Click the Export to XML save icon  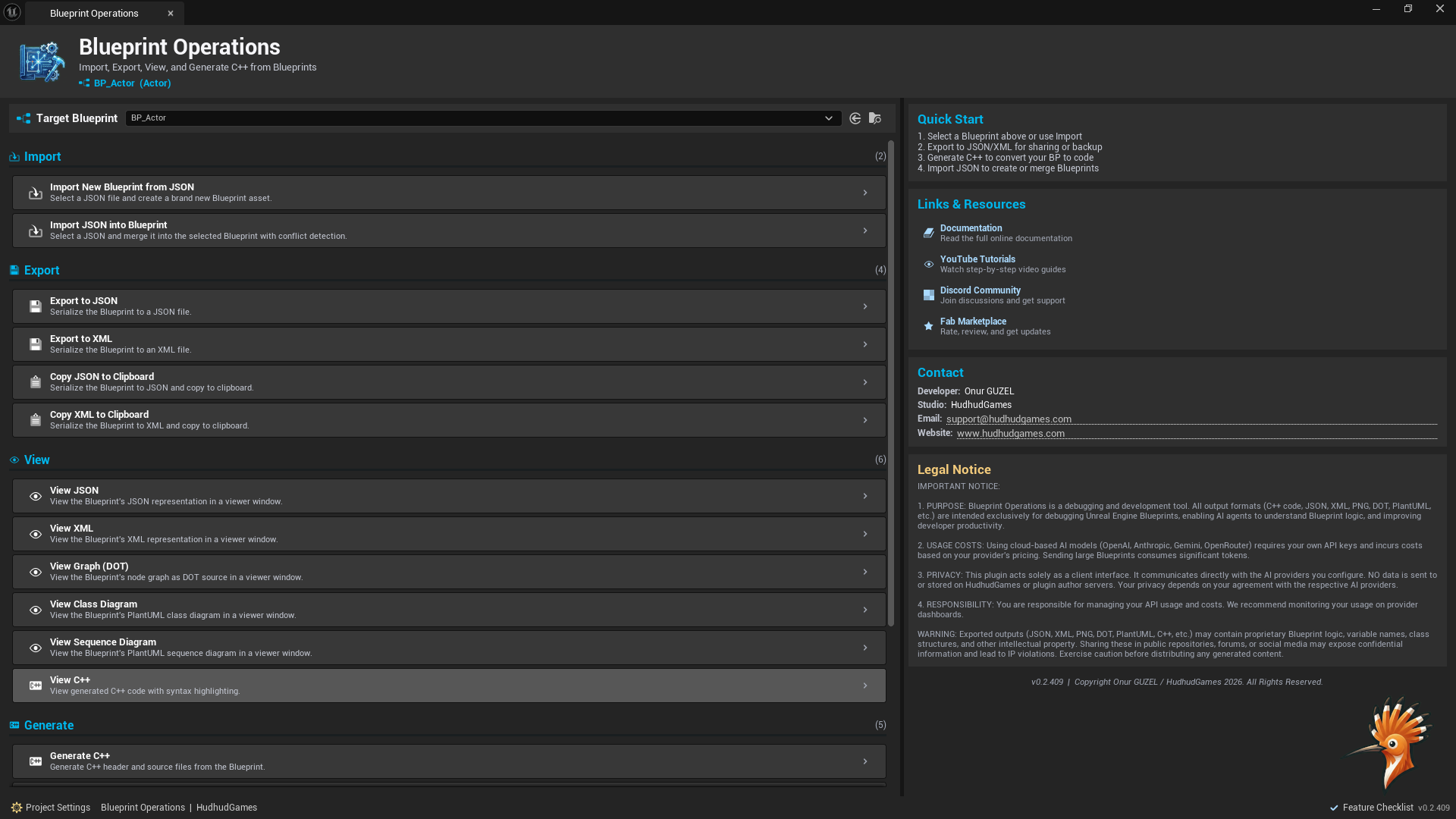click(x=35, y=344)
